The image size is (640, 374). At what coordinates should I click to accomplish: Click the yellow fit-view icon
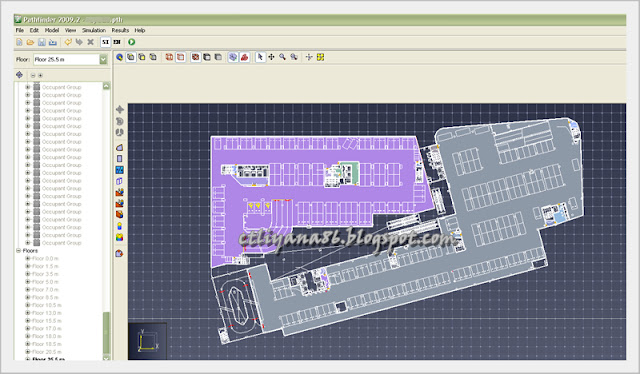(x=320, y=57)
